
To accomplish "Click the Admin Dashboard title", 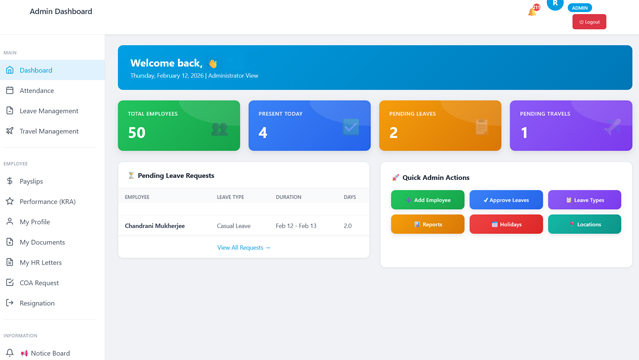I will (x=61, y=11).
